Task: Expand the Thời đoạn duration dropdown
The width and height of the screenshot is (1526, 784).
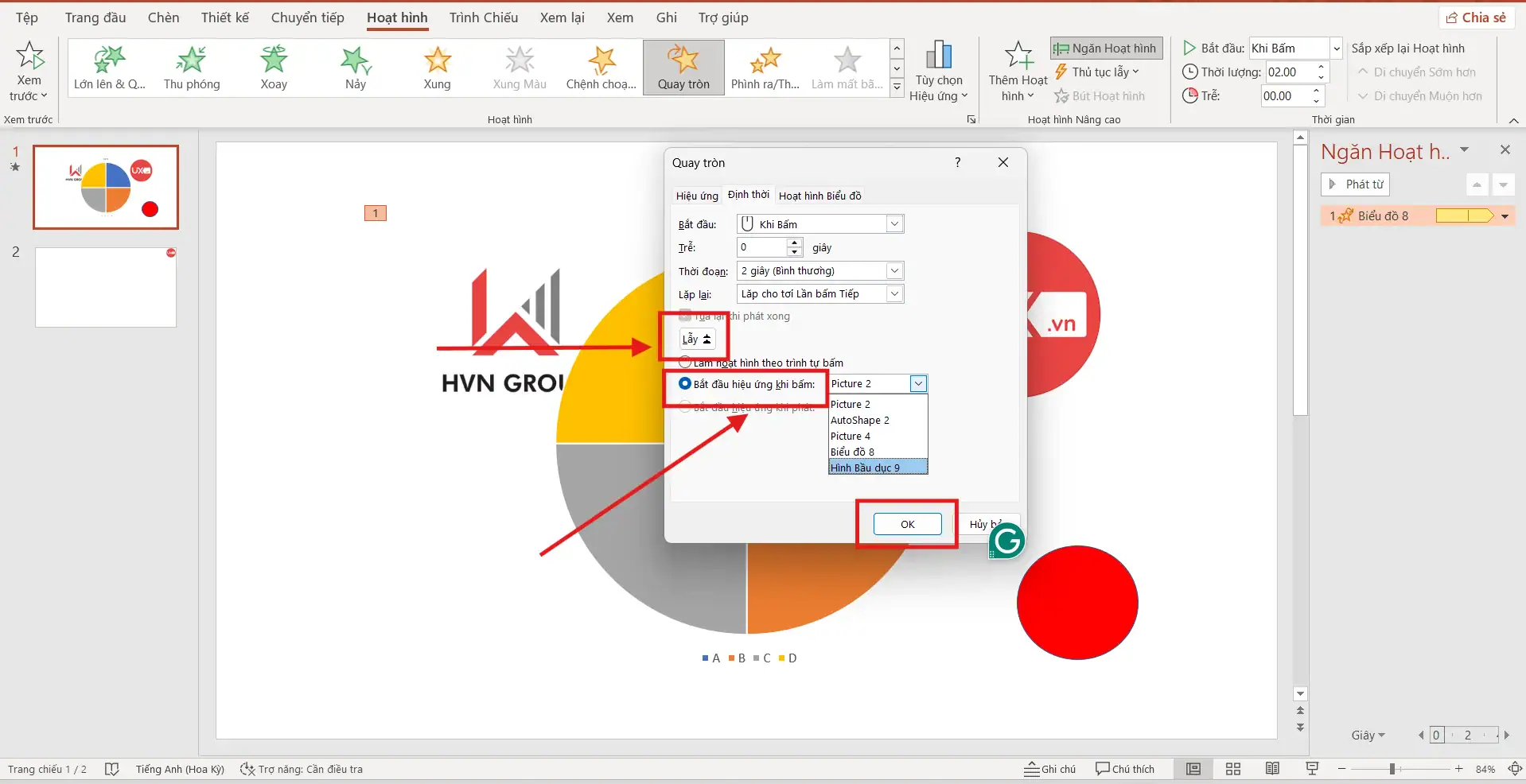Action: click(x=894, y=271)
